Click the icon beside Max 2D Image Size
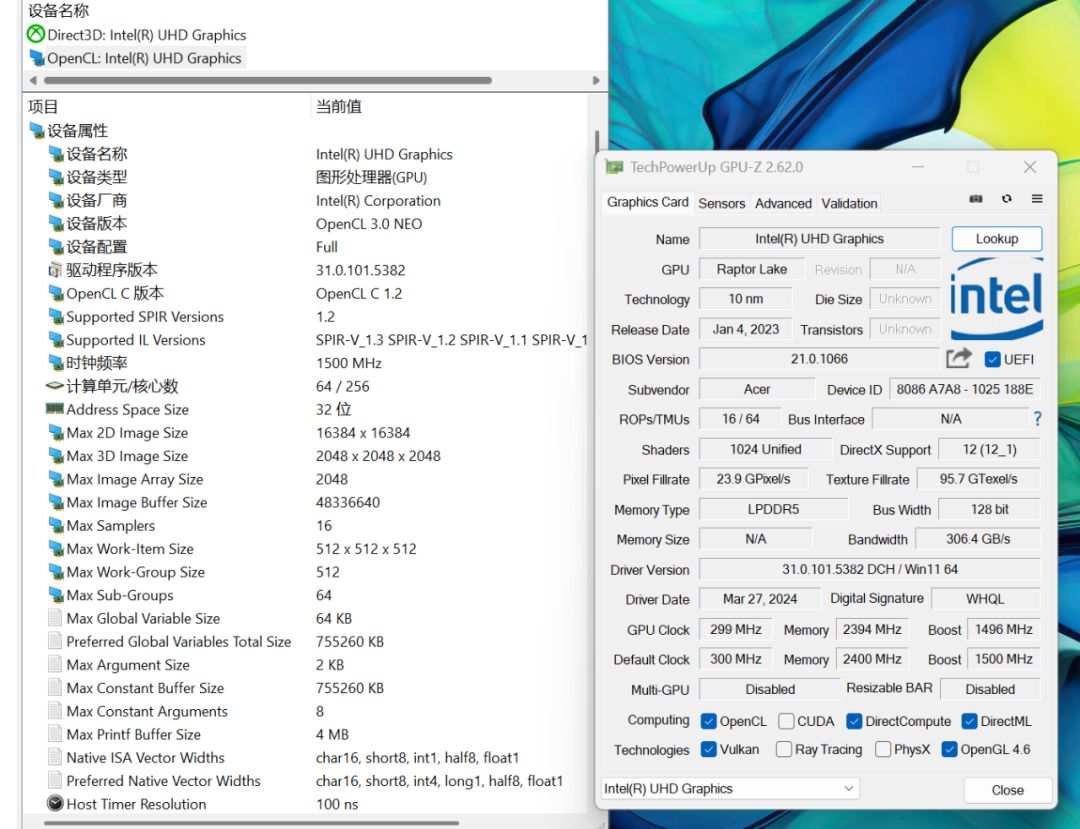Image resolution: width=1080 pixels, height=829 pixels. [x=56, y=432]
